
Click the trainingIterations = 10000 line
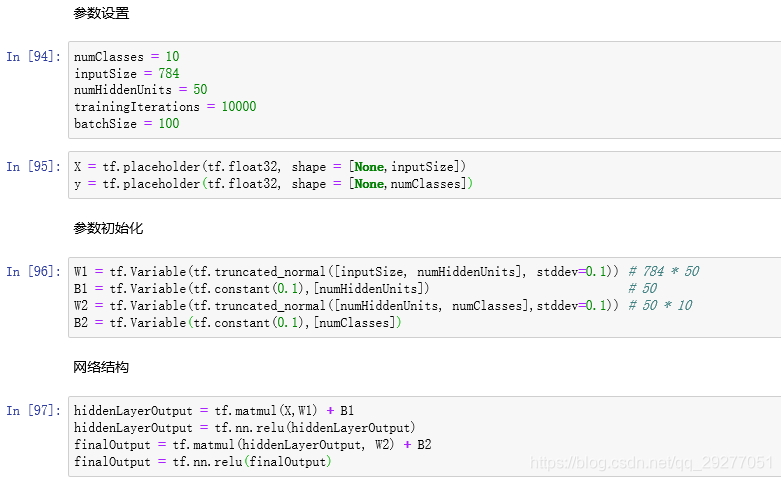[x=165, y=107]
